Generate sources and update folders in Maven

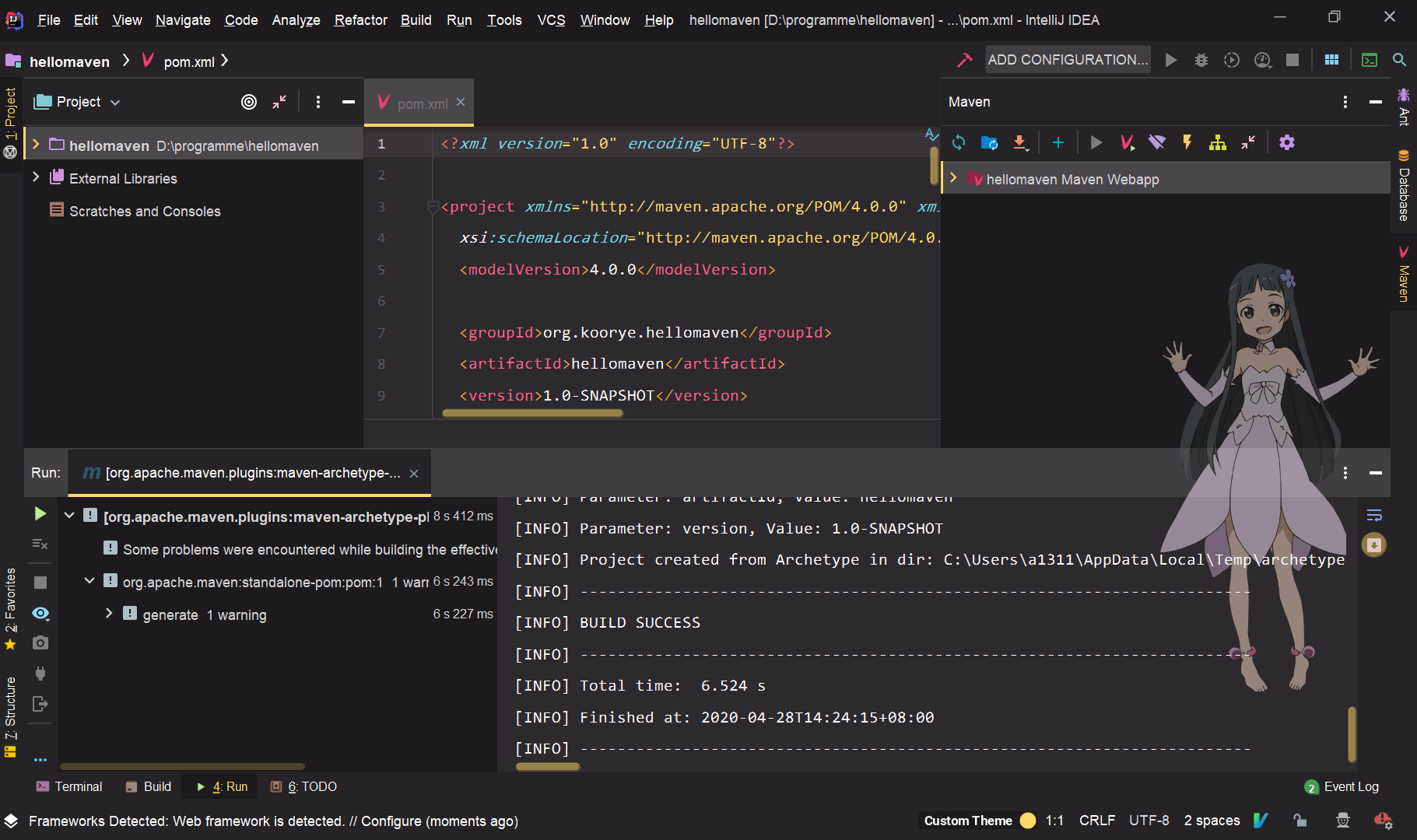[989, 142]
